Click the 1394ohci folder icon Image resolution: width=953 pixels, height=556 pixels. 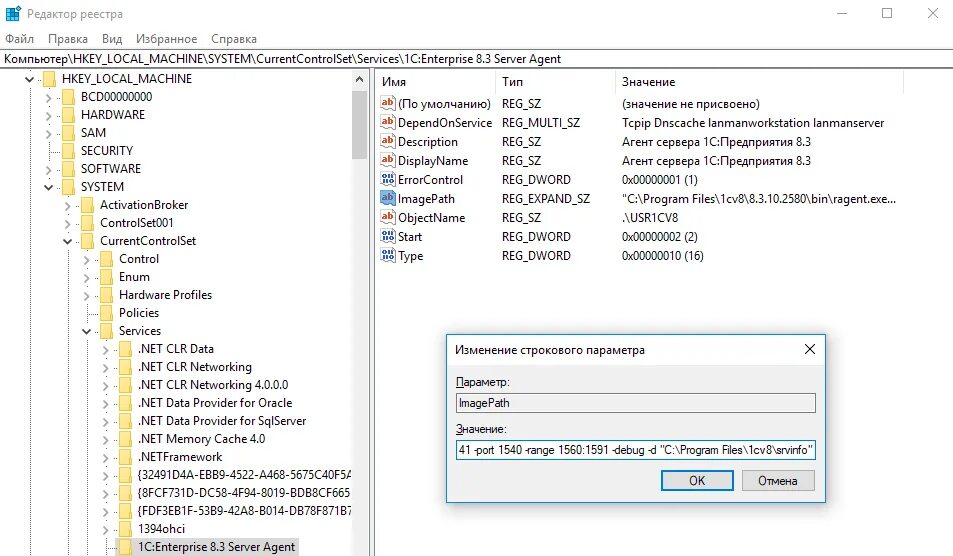(x=125, y=529)
